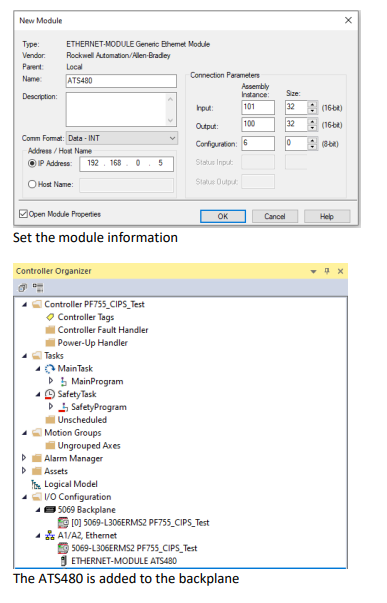Viewport: 387px width, 603px height.
Task: Select ETHERNET-MODULE ATS480 in tree
Action: point(124,561)
